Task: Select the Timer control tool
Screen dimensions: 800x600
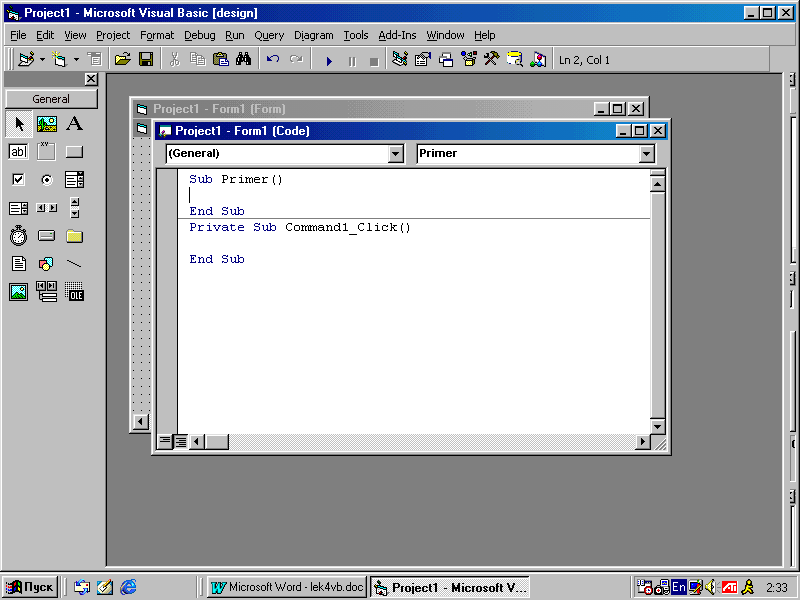Action: (19, 236)
